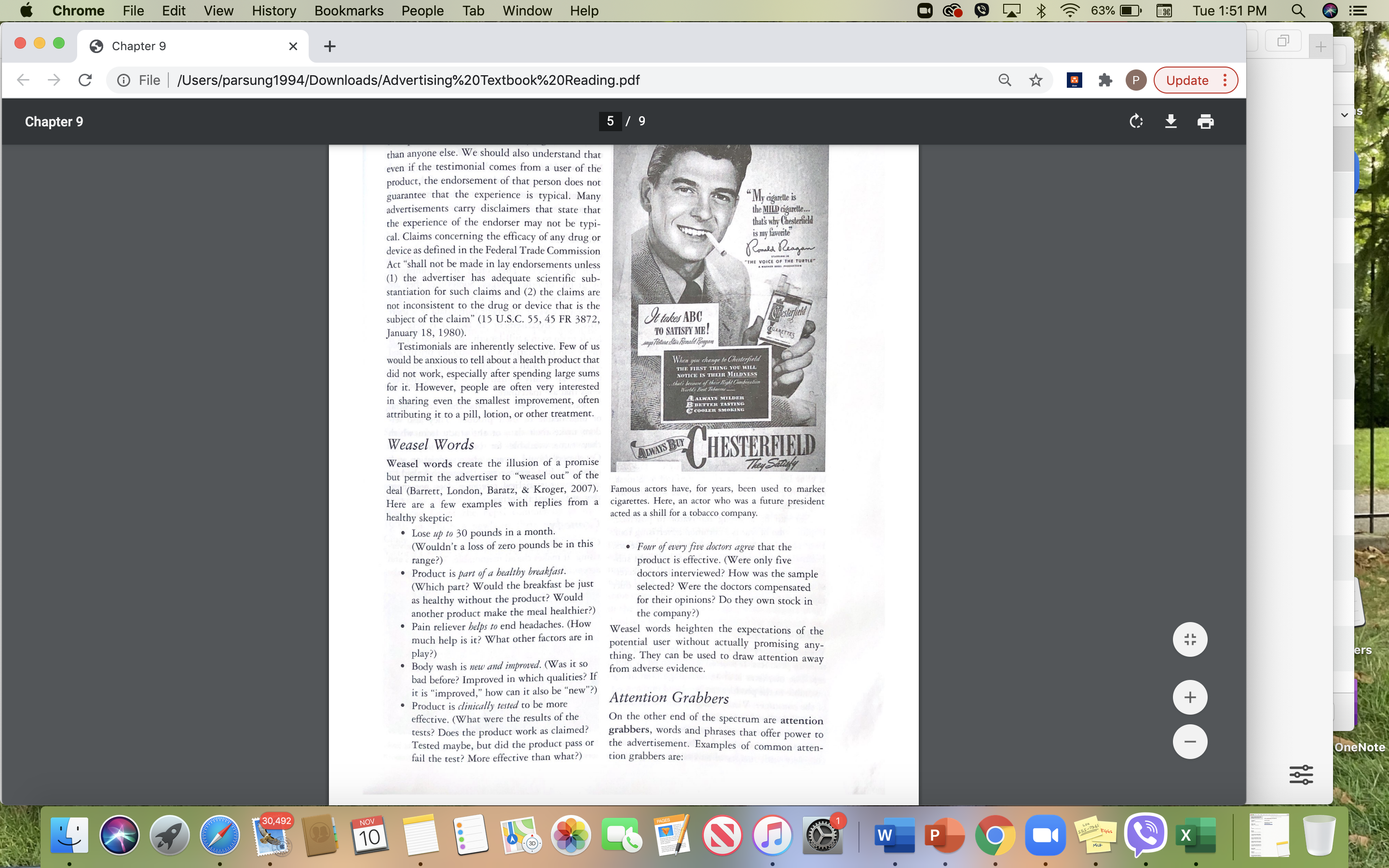
Task: Rotate the PDF clockwise
Action: [1136, 121]
